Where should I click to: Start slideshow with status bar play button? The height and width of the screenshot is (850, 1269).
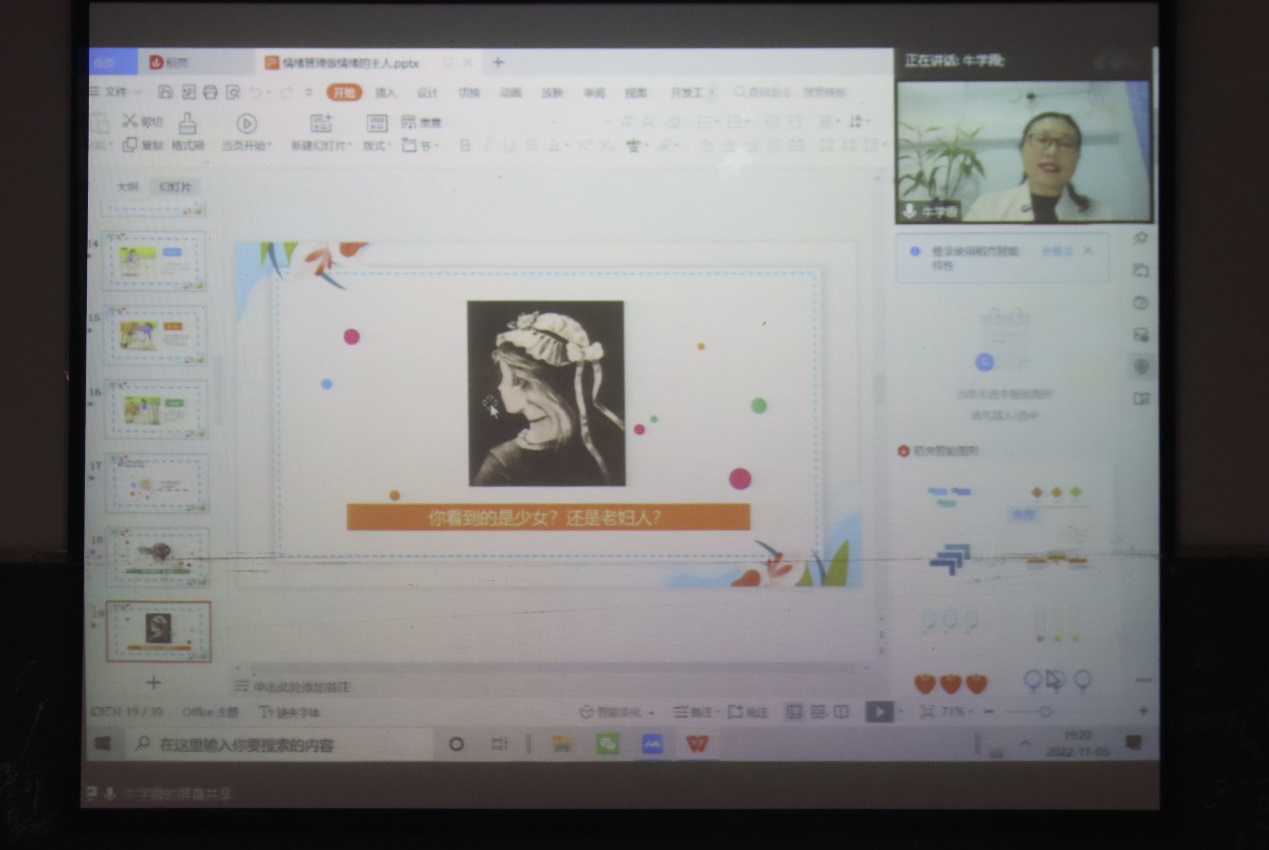878,711
